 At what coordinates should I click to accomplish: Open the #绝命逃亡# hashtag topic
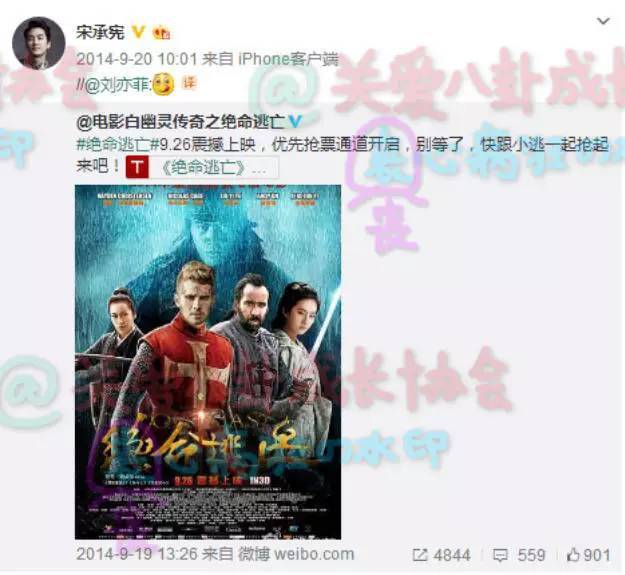point(118,145)
